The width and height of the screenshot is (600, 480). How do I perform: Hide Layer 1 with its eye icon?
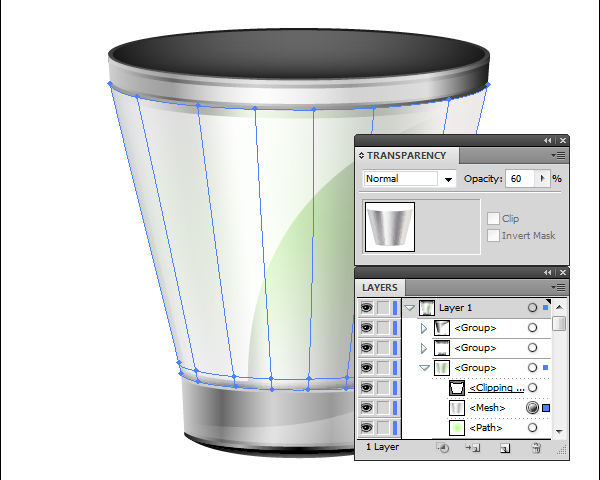click(366, 308)
